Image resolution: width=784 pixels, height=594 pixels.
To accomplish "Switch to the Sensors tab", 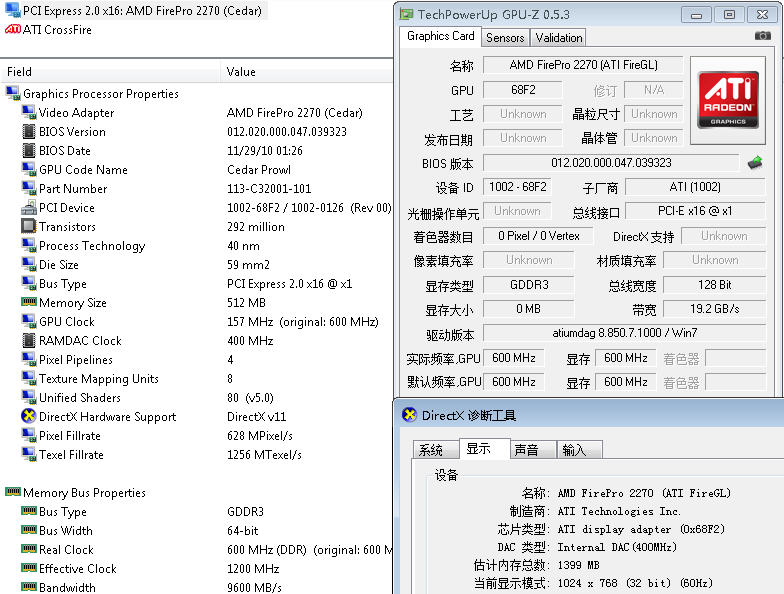I will [505, 38].
